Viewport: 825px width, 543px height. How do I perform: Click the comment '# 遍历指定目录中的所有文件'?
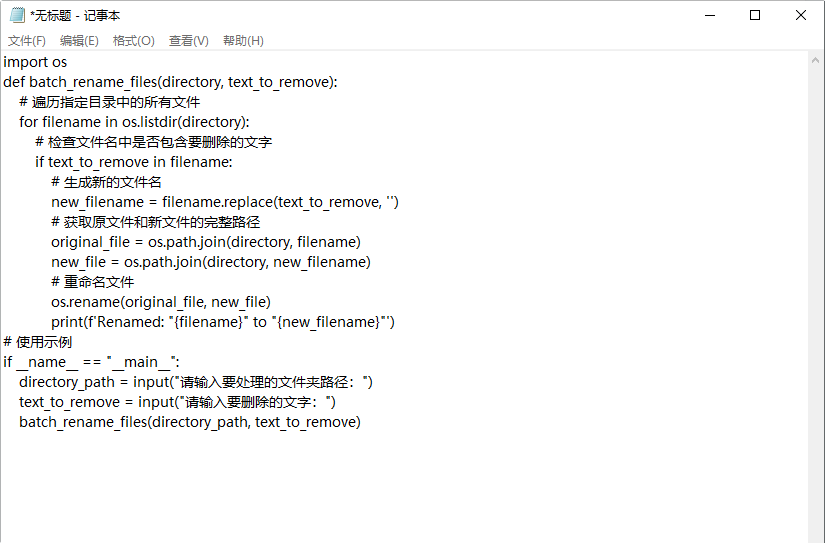coord(109,102)
